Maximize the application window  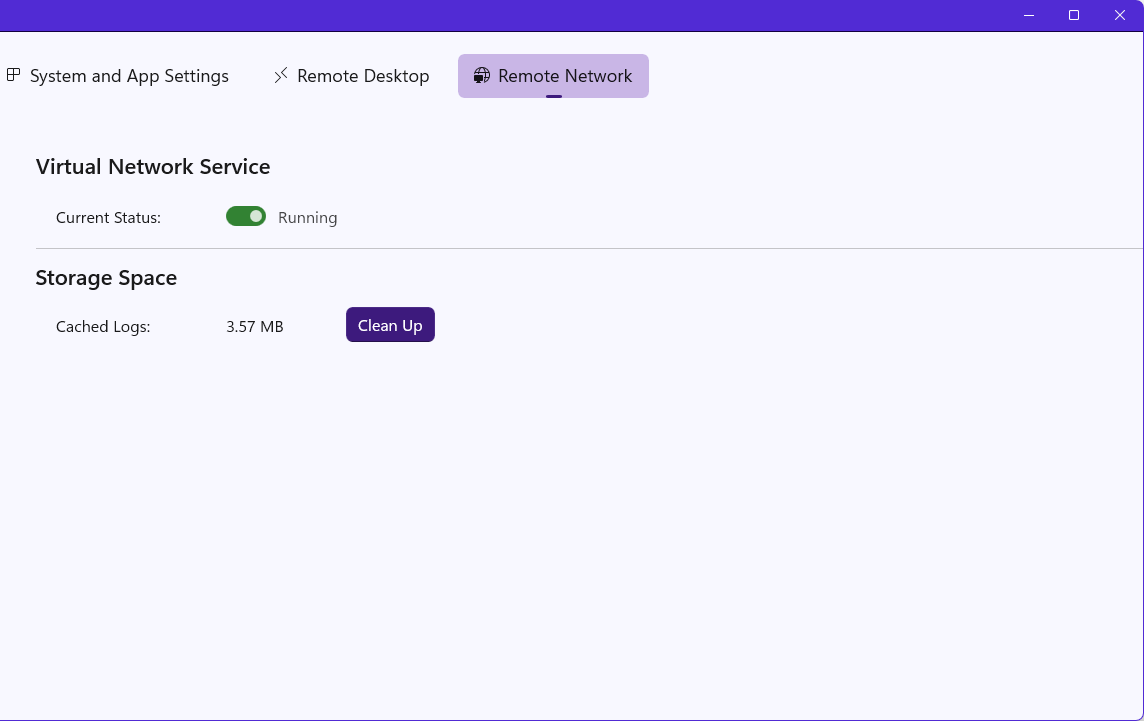pyautogui.click(x=1074, y=15)
